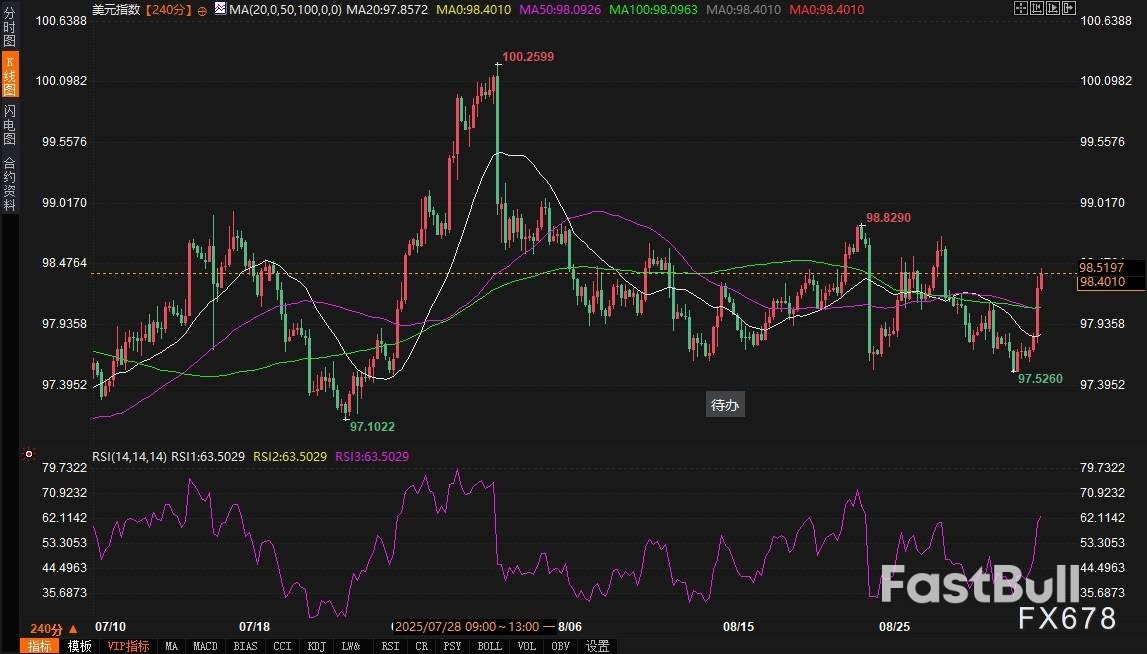The image size is (1147, 654).
Task: Click the 98.4010 price tag on right axis
Action: [1100, 283]
